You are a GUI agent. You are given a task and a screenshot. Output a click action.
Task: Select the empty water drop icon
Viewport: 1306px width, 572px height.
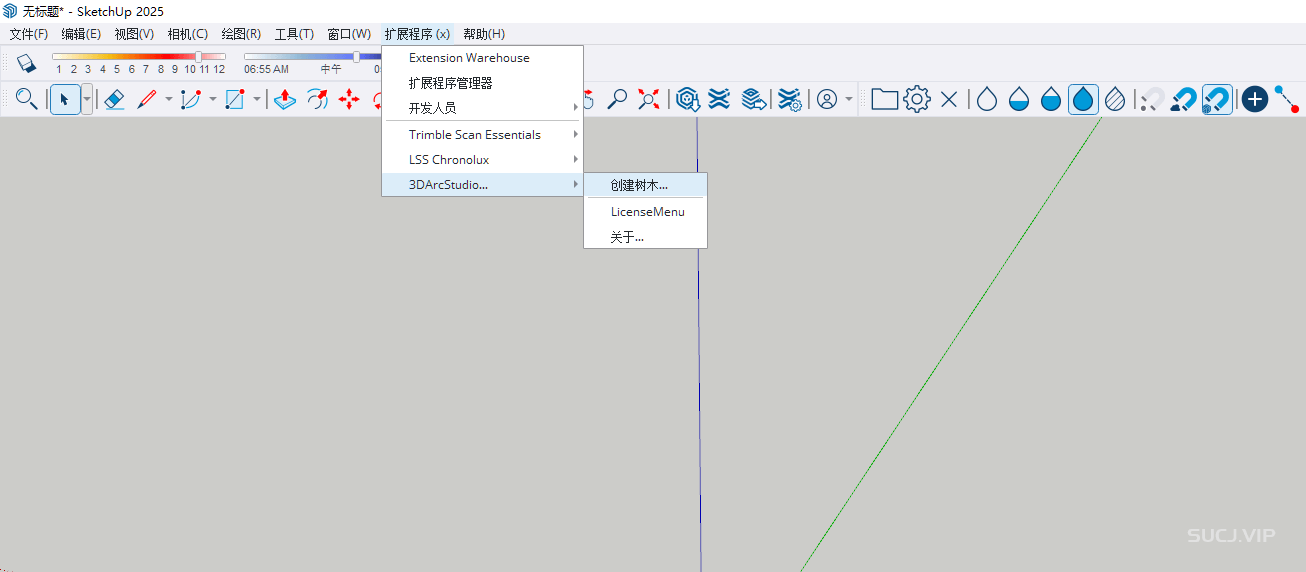(x=987, y=99)
